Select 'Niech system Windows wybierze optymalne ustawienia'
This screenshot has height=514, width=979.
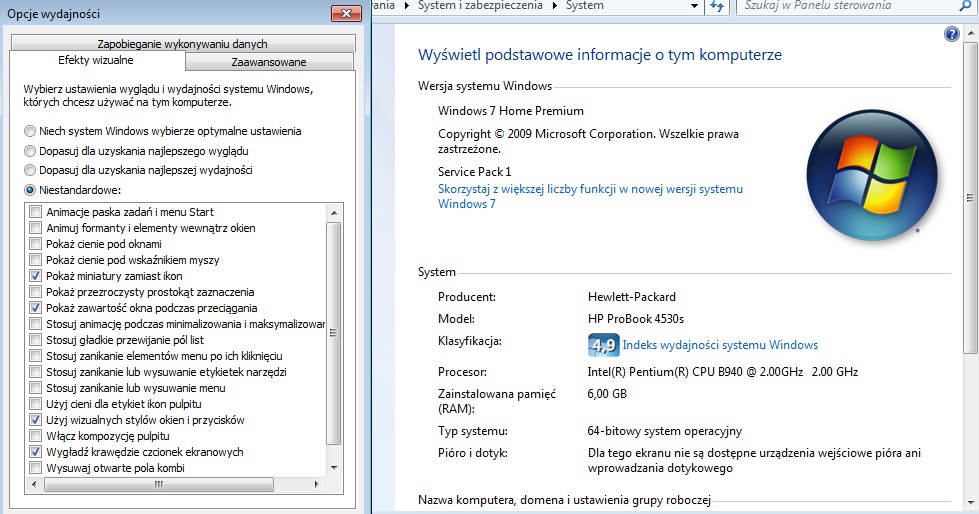click(30, 131)
